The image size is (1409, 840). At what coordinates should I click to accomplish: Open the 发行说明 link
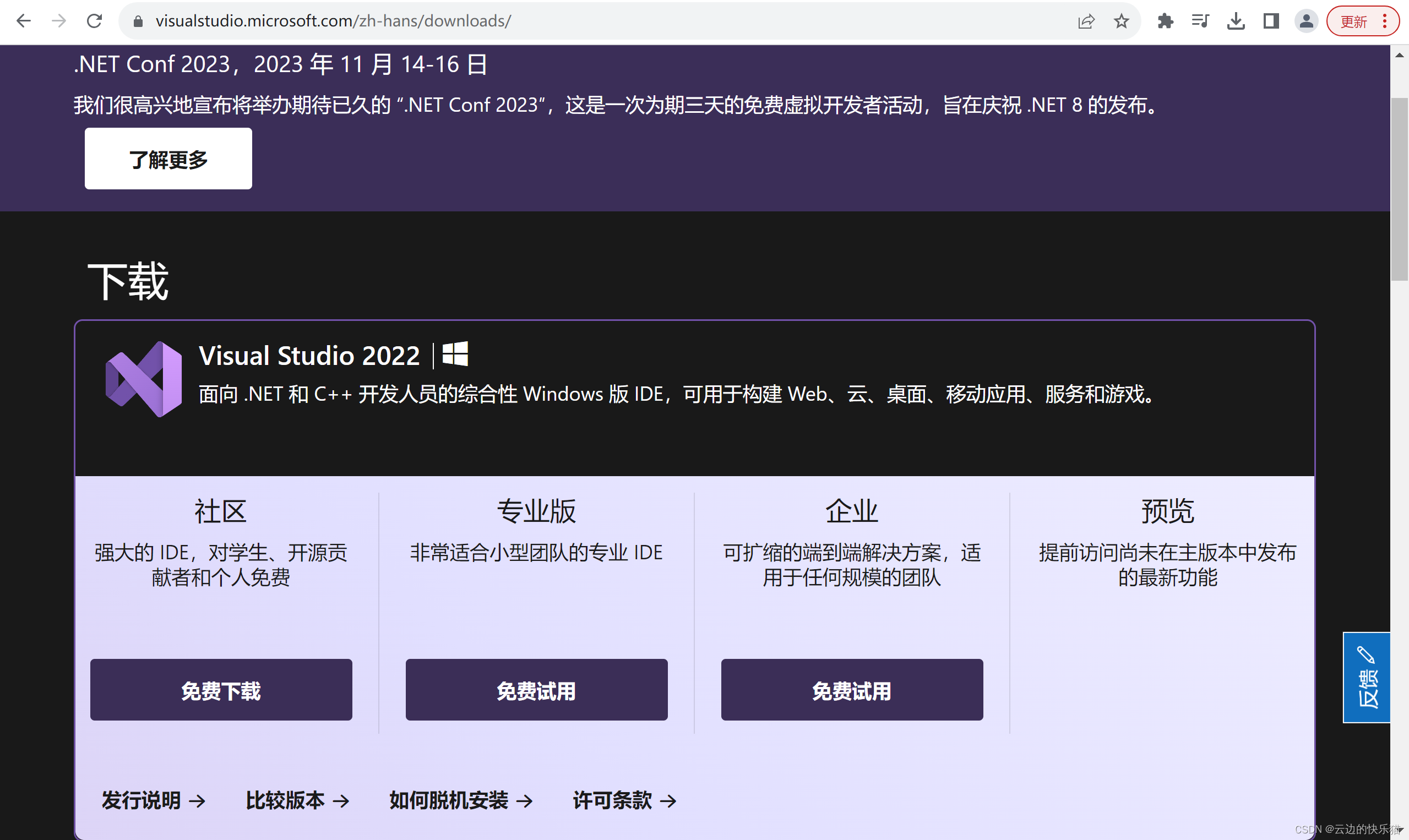pos(154,800)
